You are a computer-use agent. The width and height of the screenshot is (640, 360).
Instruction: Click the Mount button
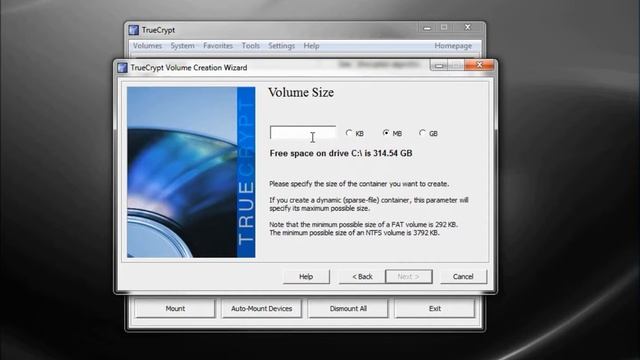175,309
